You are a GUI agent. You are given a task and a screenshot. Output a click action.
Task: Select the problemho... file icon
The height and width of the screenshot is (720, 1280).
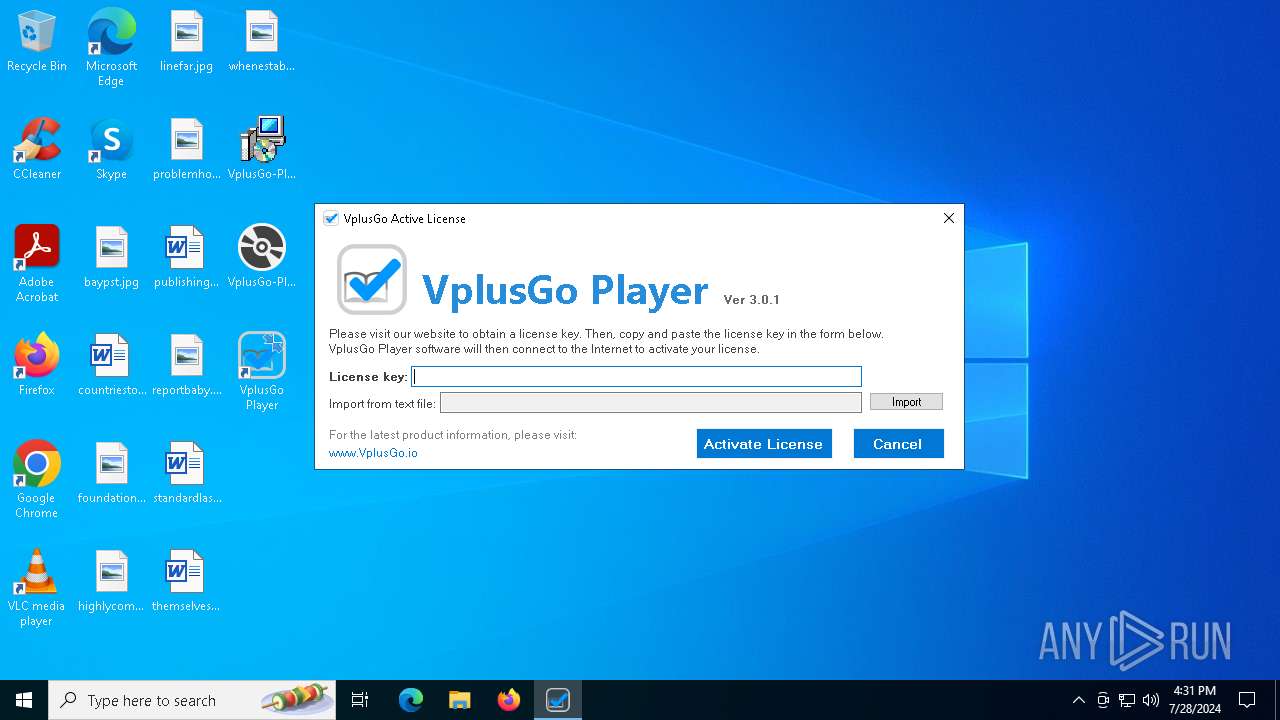click(x=186, y=150)
